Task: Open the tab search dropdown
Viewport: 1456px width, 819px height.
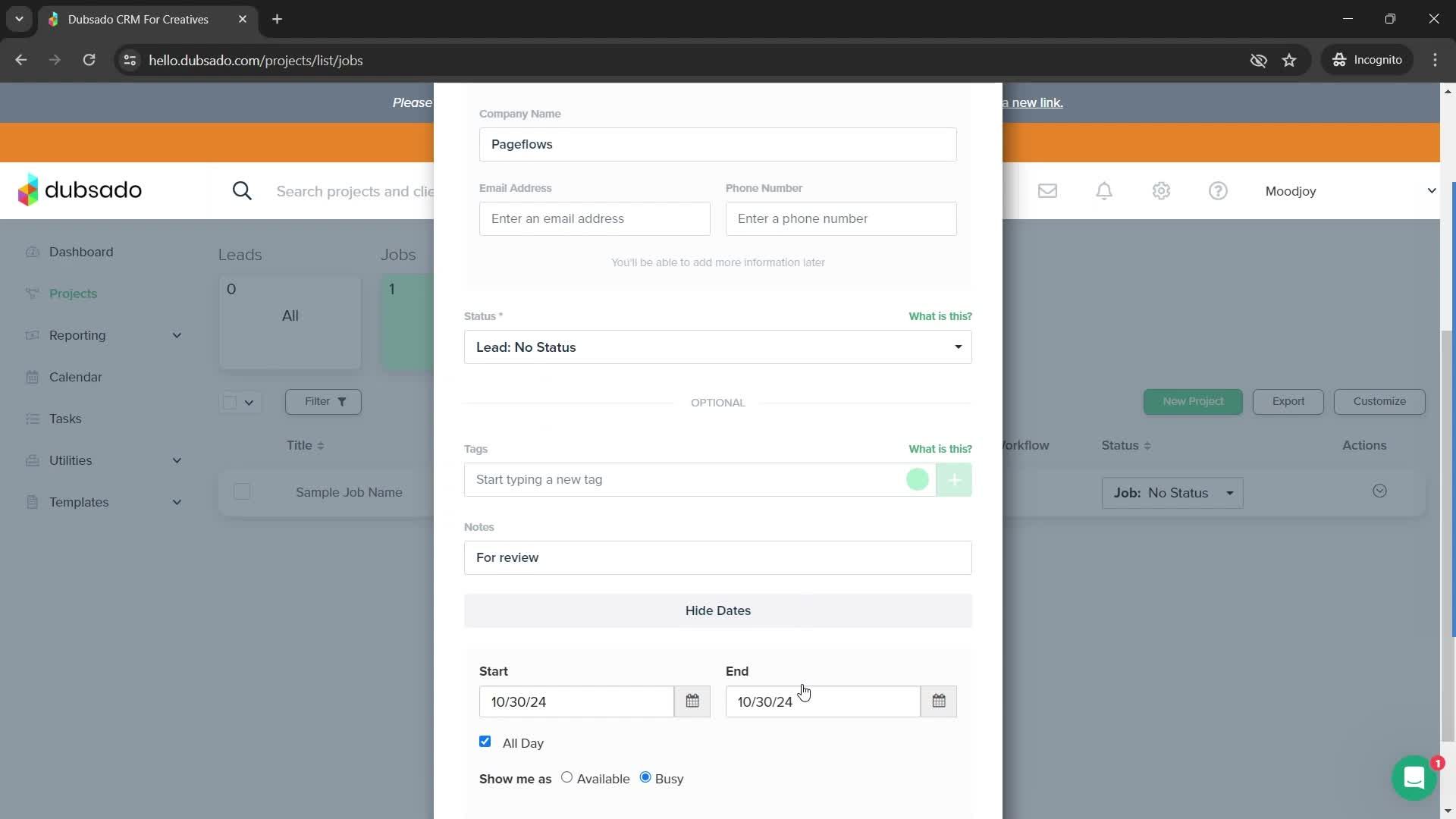Action: [x=19, y=19]
